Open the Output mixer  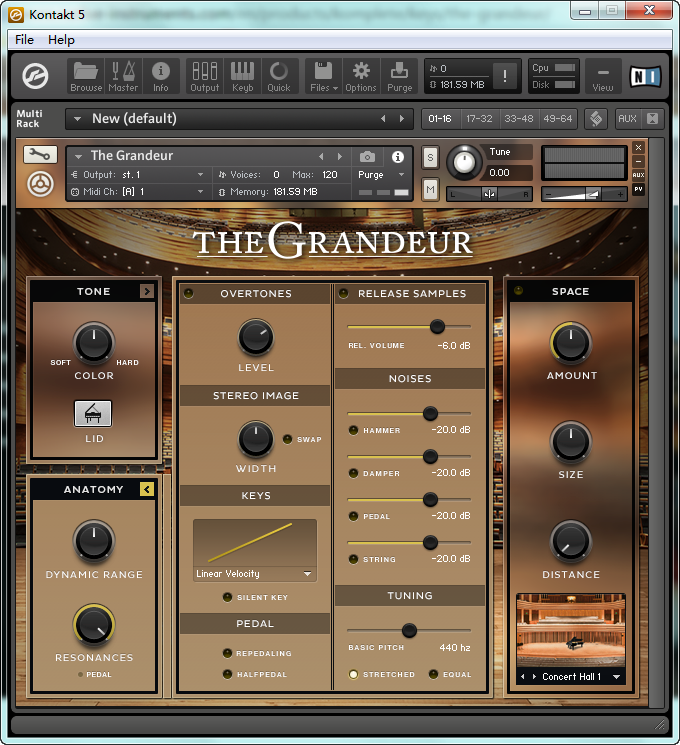pos(205,76)
